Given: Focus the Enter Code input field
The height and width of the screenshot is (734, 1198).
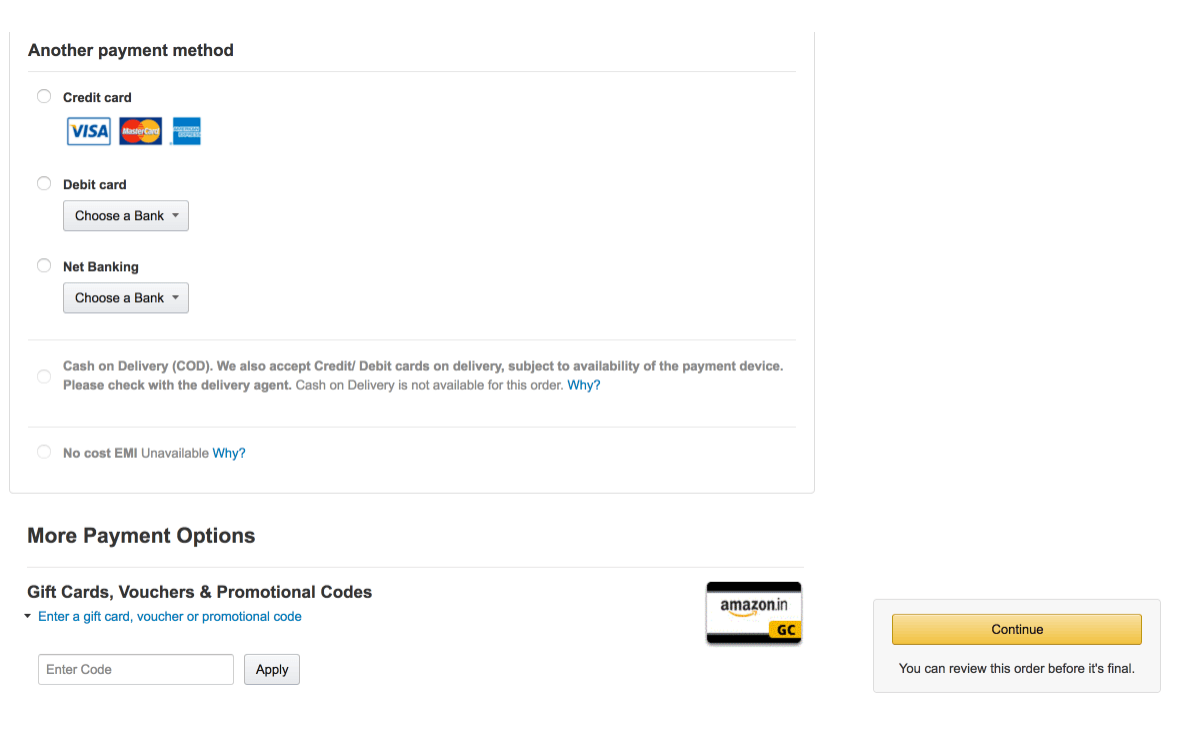Looking at the screenshot, I should point(136,669).
